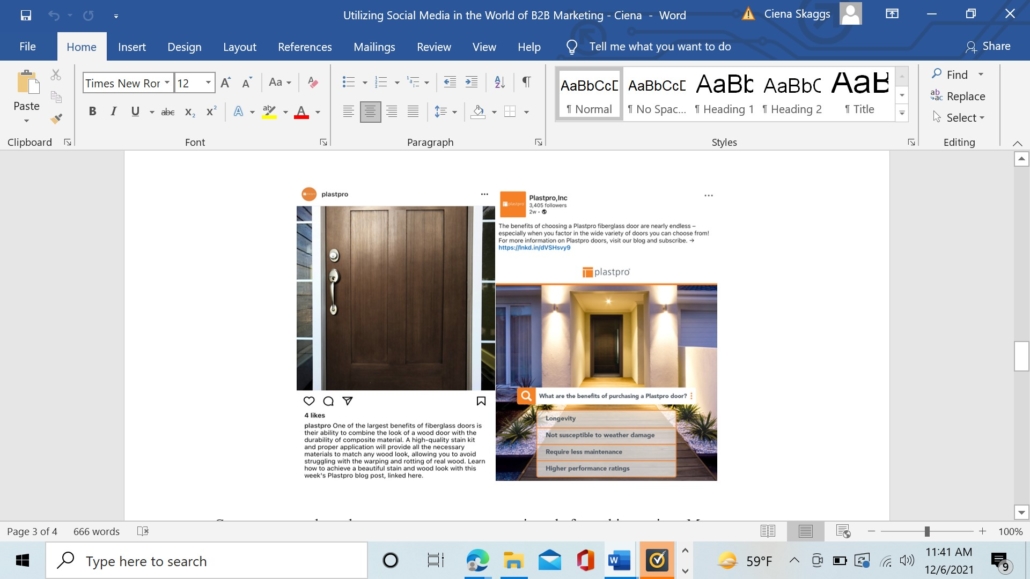Switch to the Review ribbon tab
Screen dimensions: 1030x579
coord(434,47)
